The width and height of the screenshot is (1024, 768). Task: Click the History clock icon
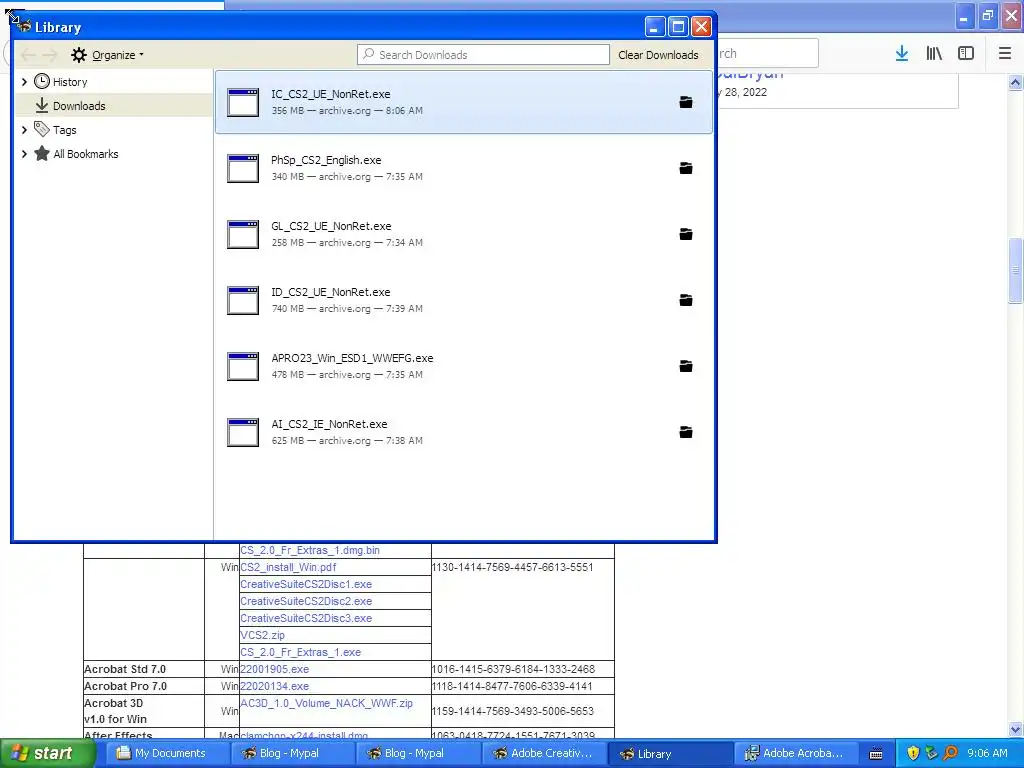(42, 82)
